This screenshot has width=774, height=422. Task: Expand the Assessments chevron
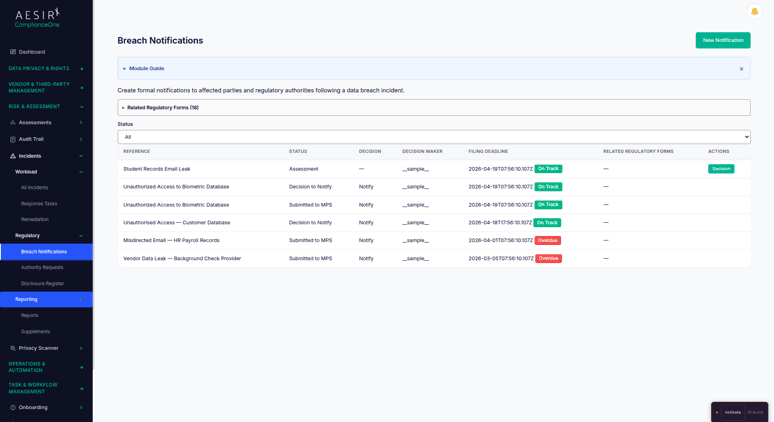pyautogui.click(x=81, y=122)
